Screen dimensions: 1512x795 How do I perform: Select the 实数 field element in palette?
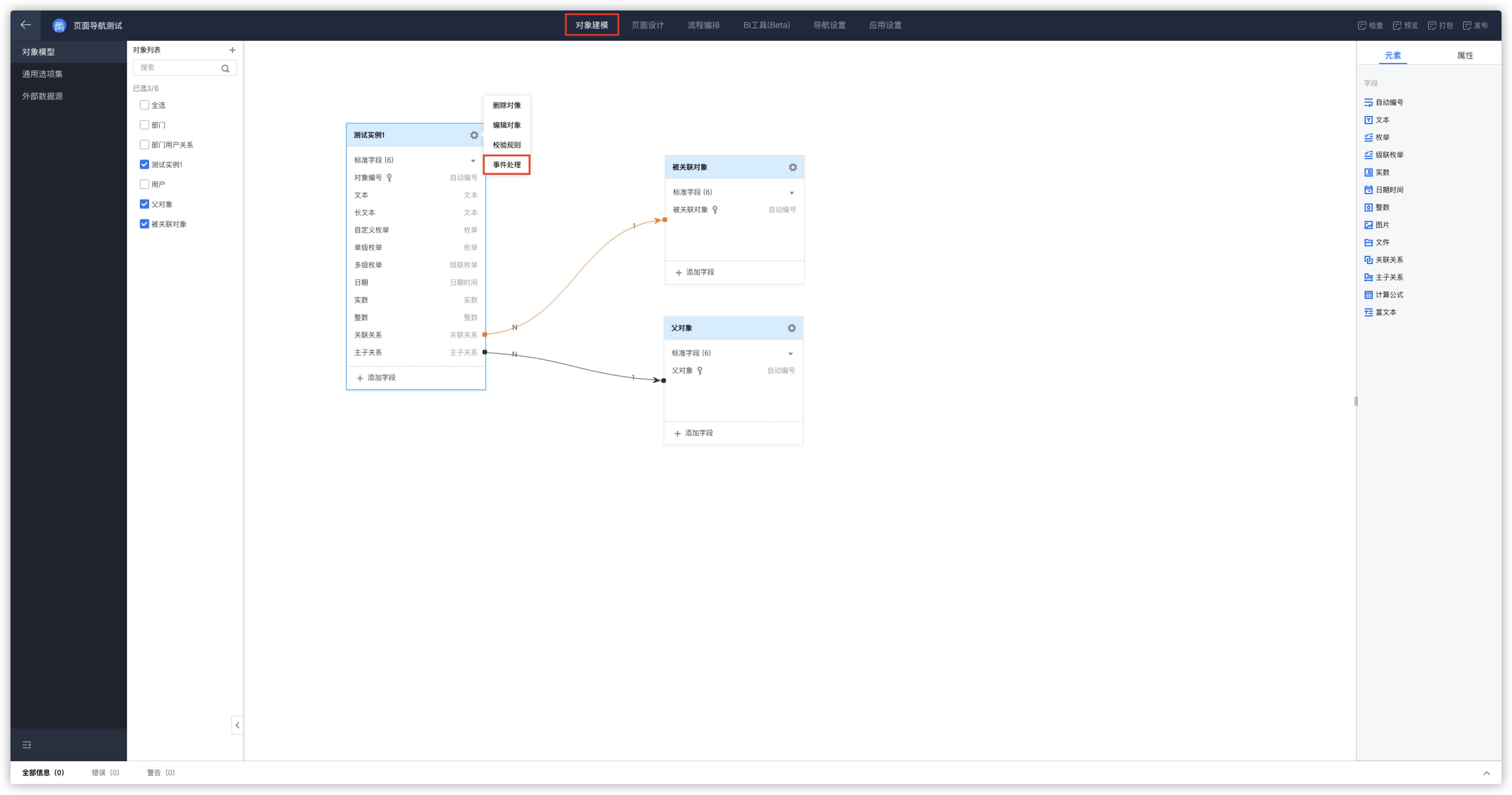click(1377, 173)
